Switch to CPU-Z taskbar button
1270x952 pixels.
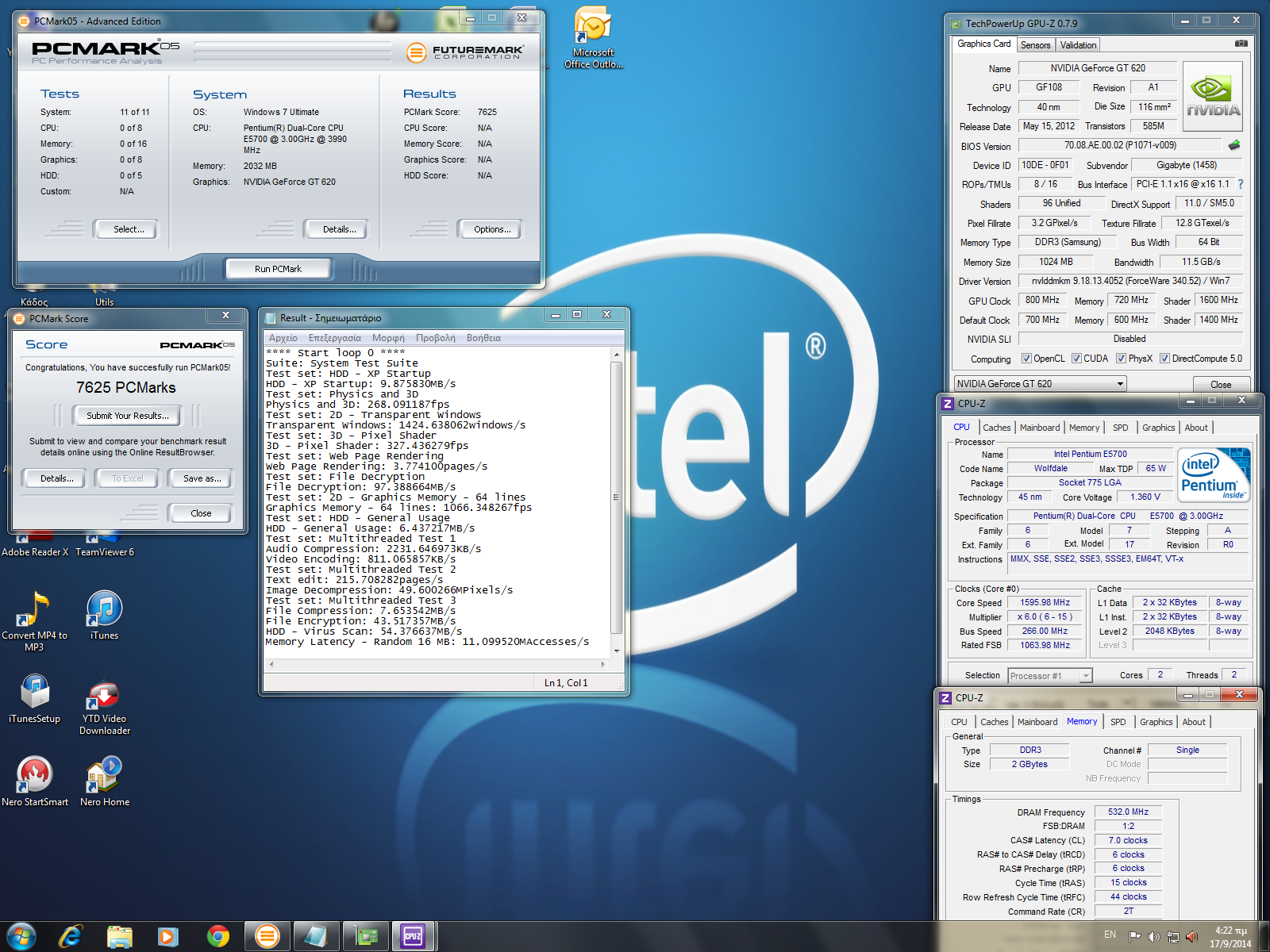tap(414, 937)
